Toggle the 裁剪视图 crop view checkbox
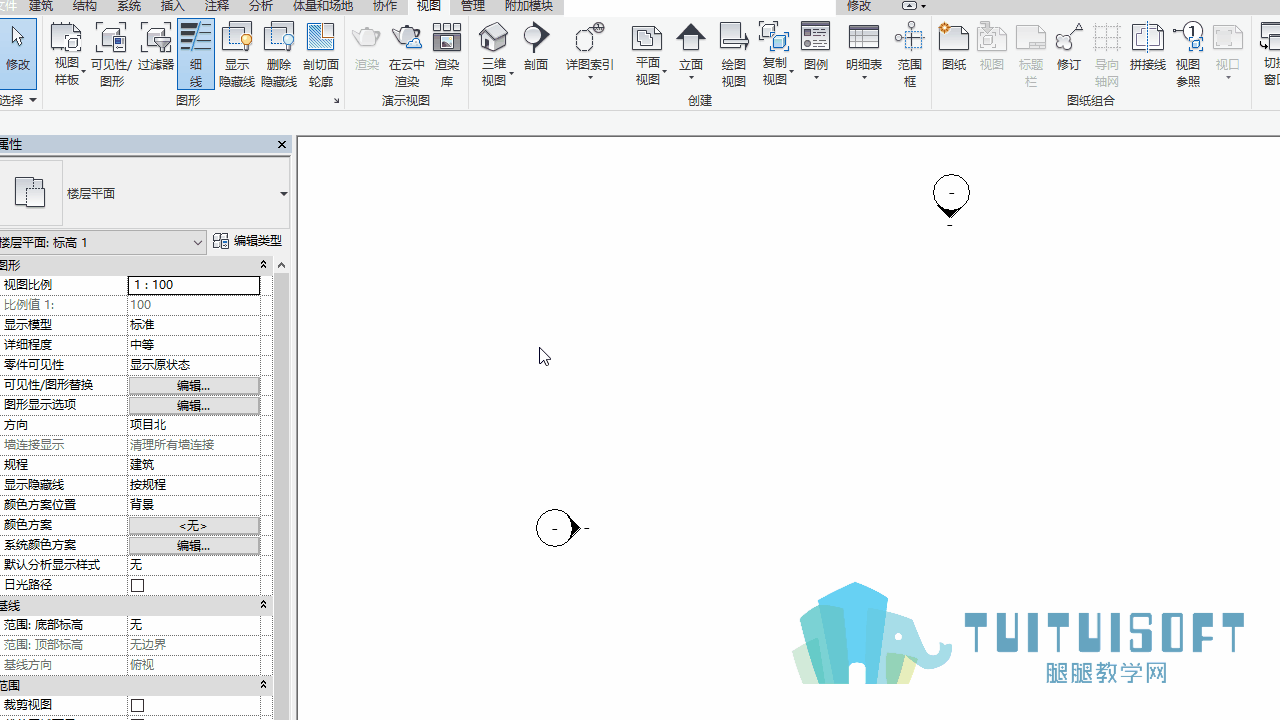The height and width of the screenshot is (720, 1280). [138, 705]
